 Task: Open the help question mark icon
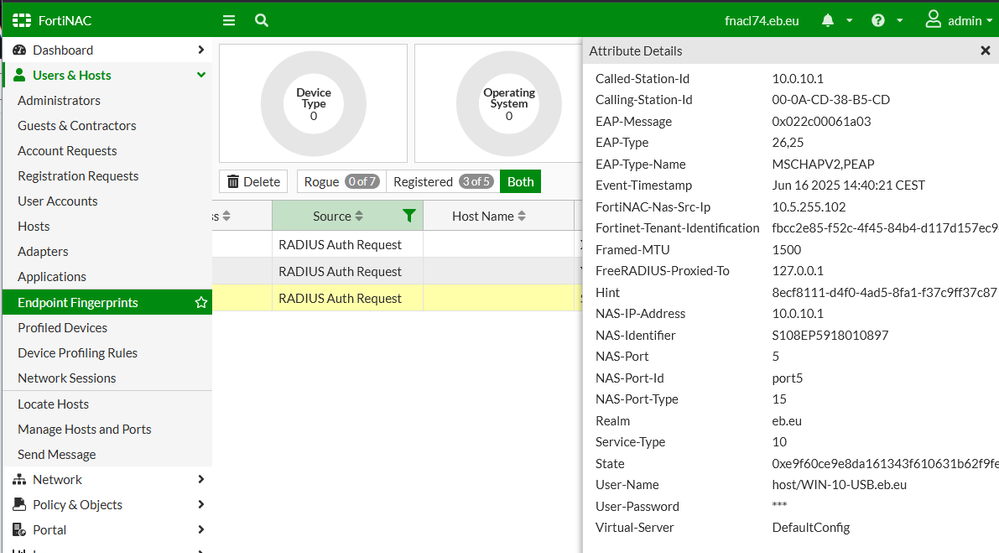click(878, 20)
